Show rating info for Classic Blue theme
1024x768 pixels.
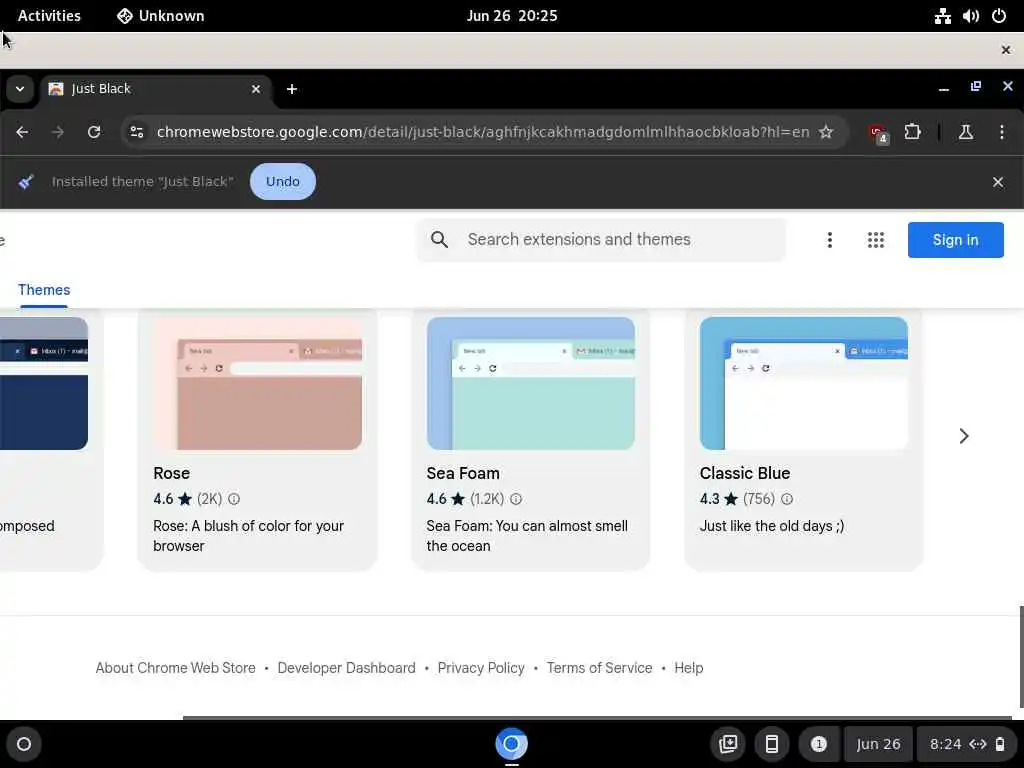pyautogui.click(x=787, y=499)
